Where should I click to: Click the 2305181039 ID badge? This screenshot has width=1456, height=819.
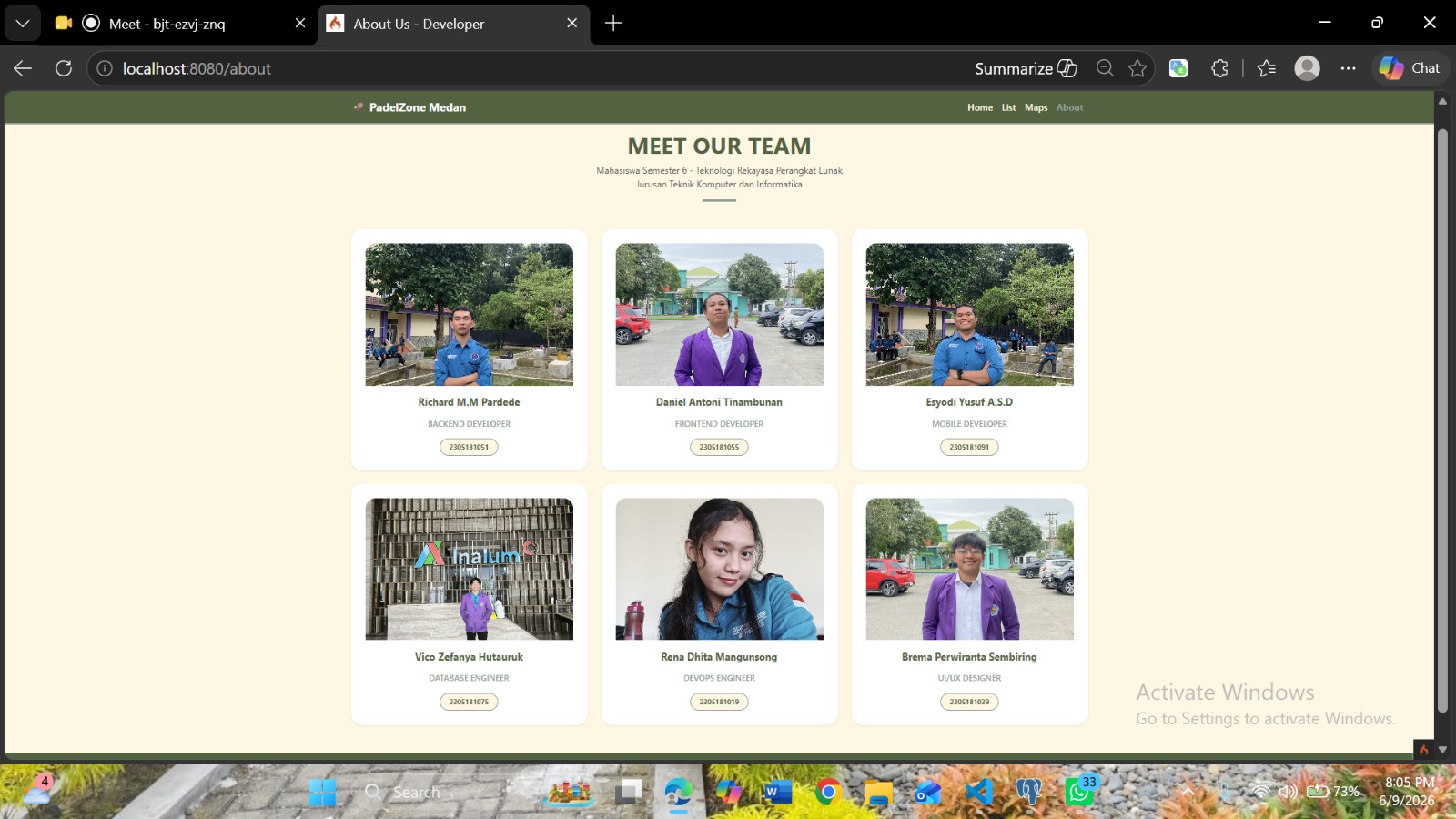(970, 702)
